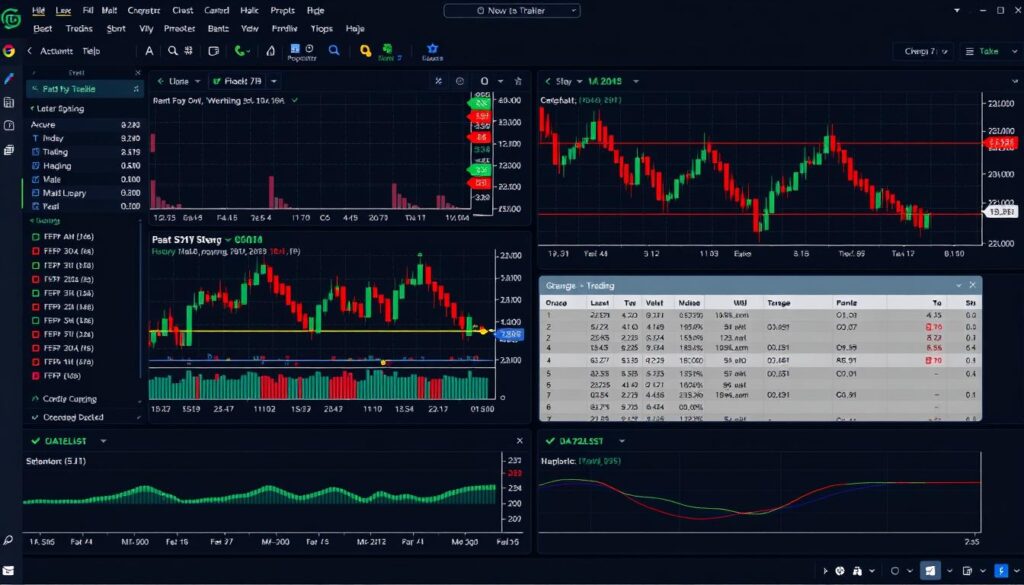The height and width of the screenshot is (585, 1024).
Task: Click the green phone icon in toolbar
Action: tap(241, 51)
